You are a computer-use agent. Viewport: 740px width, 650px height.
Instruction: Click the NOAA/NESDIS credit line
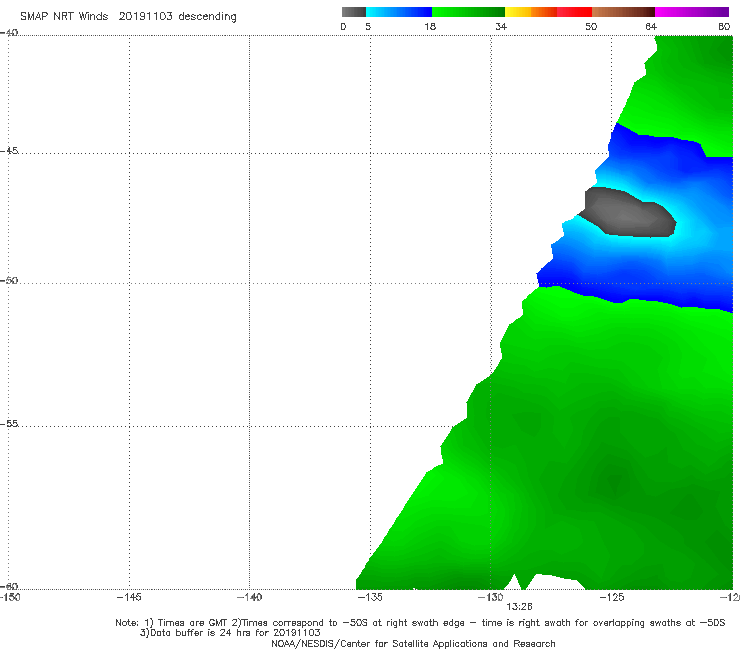coord(413,643)
